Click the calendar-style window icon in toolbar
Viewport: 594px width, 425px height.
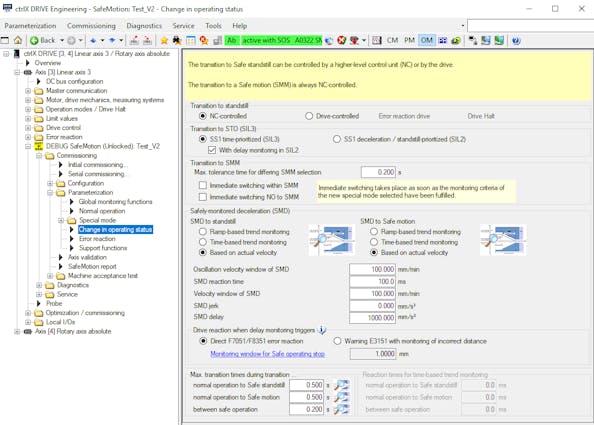[191, 41]
